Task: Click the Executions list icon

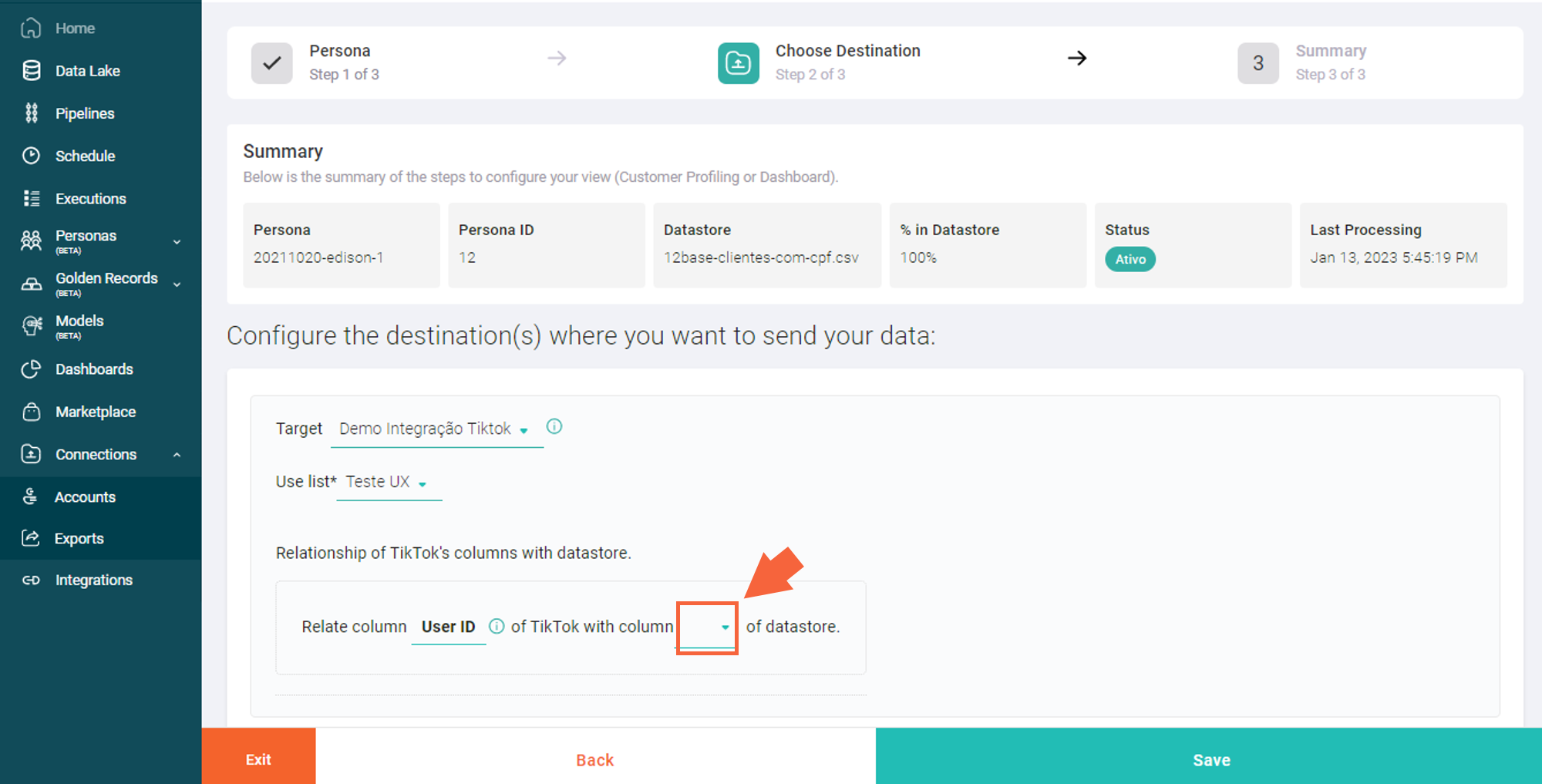Action: (x=31, y=198)
